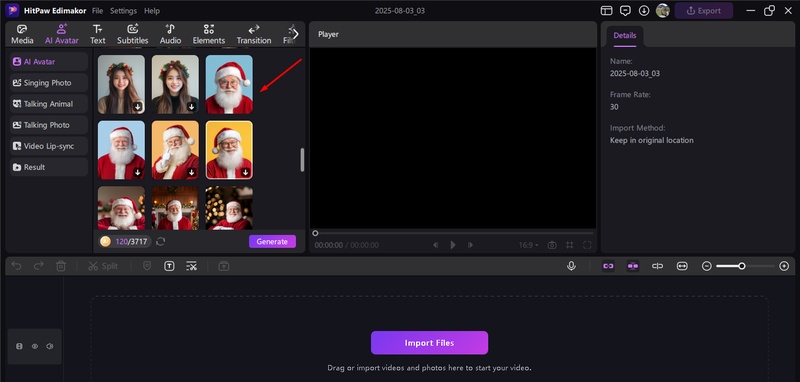Open the Elements tab
The height and width of the screenshot is (382, 800).
click(209, 35)
